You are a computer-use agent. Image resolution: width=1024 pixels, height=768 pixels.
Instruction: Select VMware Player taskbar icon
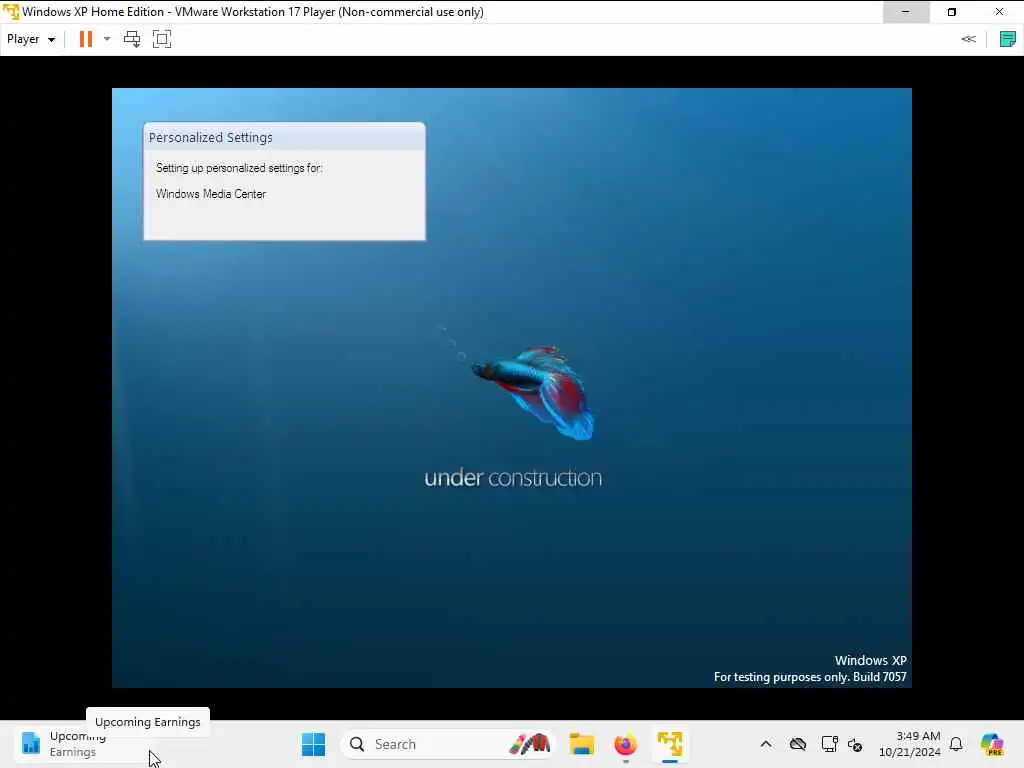click(x=670, y=744)
